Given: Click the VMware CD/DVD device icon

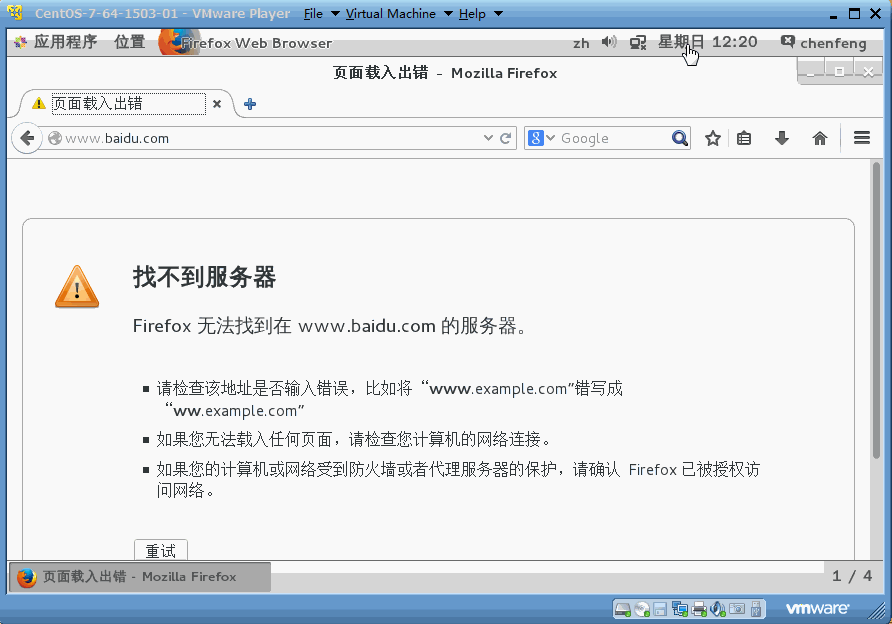Looking at the screenshot, I should tap(642, 610).
